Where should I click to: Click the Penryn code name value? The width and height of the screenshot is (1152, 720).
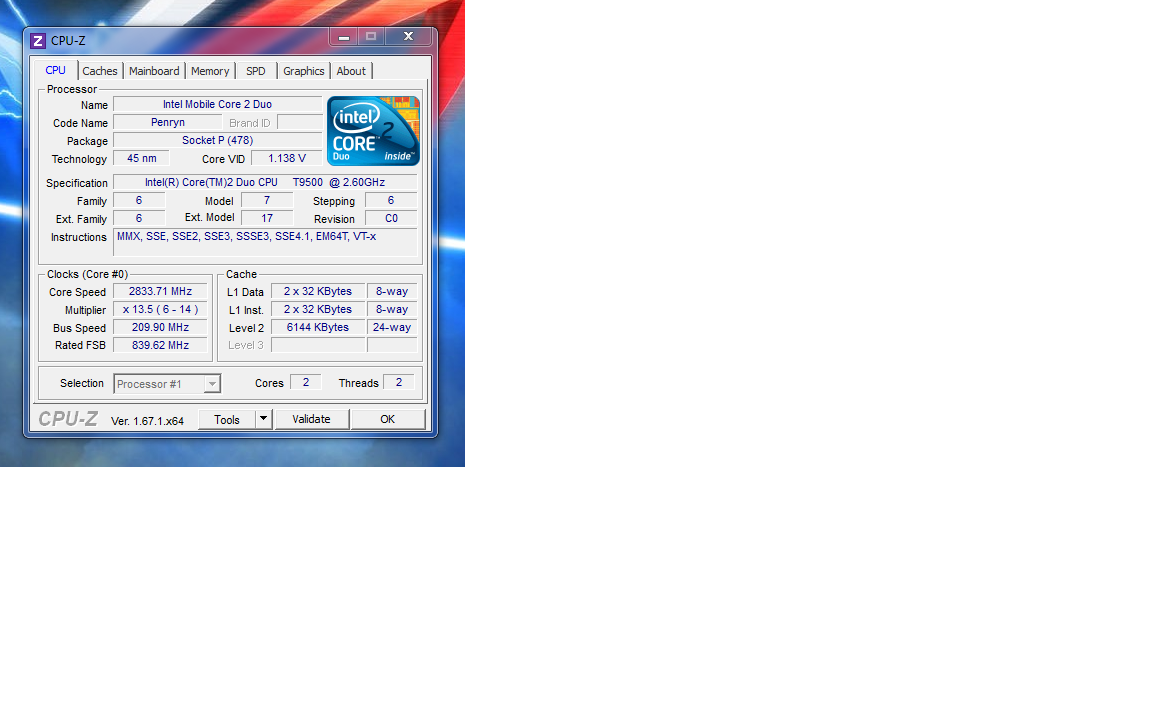168,123
